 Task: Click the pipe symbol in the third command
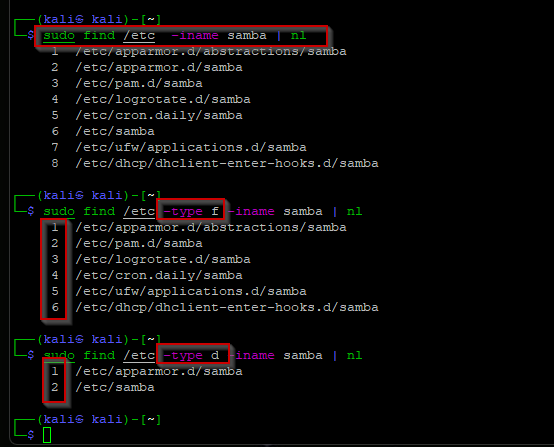coord(335,355)
